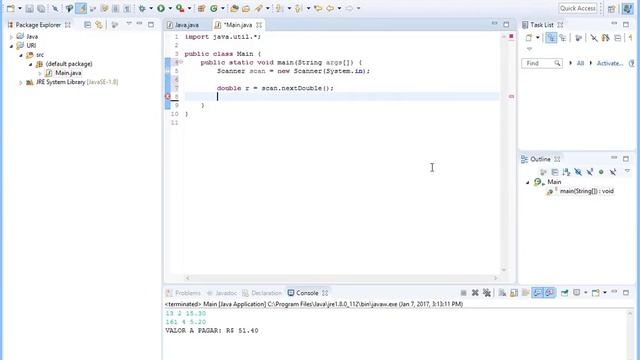Click the Open Type icon
This screenshot has height=360, width=640.
tap(234, 8)
